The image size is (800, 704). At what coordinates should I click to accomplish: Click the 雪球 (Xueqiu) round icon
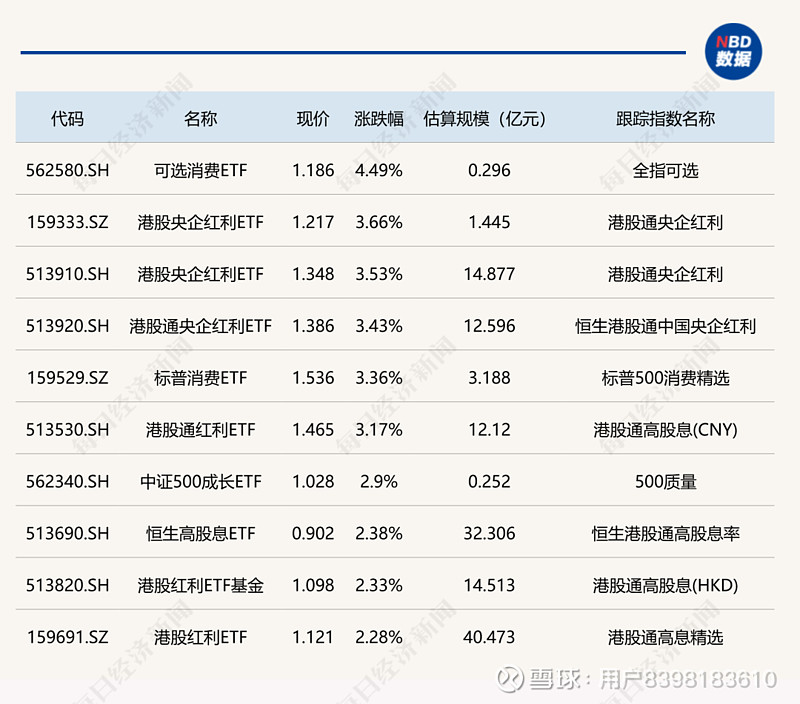tap(514, 680)
